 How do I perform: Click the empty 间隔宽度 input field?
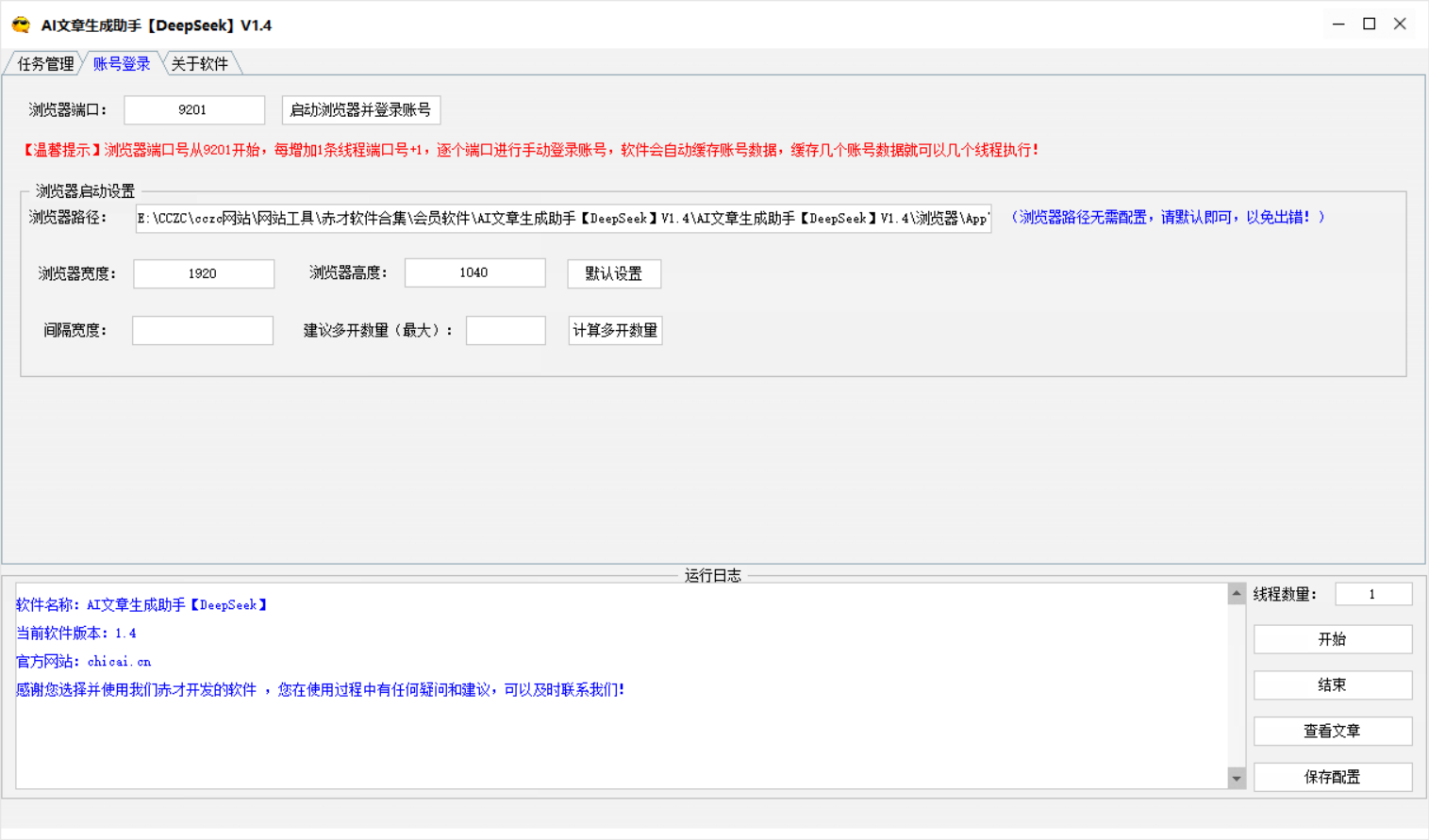[203, 331]
